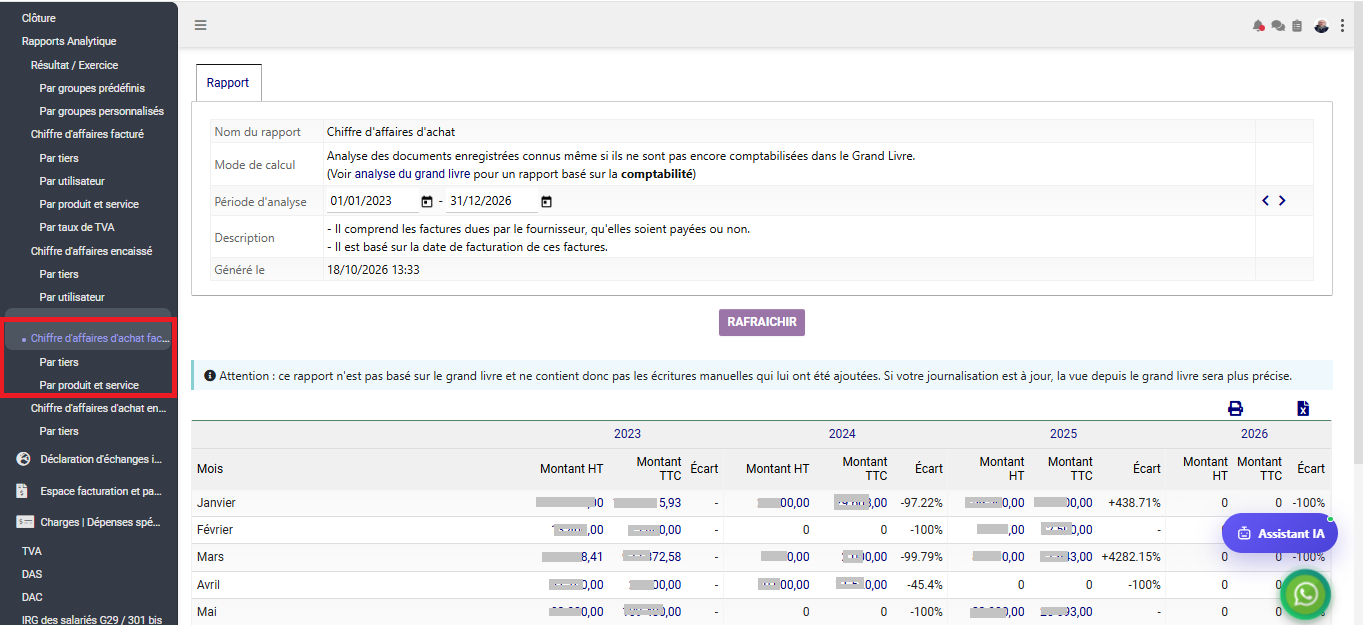Select the highlighted Chiffre d'affaires d'achat facturé
Viewport: 1363px width, 625px height.
(x=100, y=338)
